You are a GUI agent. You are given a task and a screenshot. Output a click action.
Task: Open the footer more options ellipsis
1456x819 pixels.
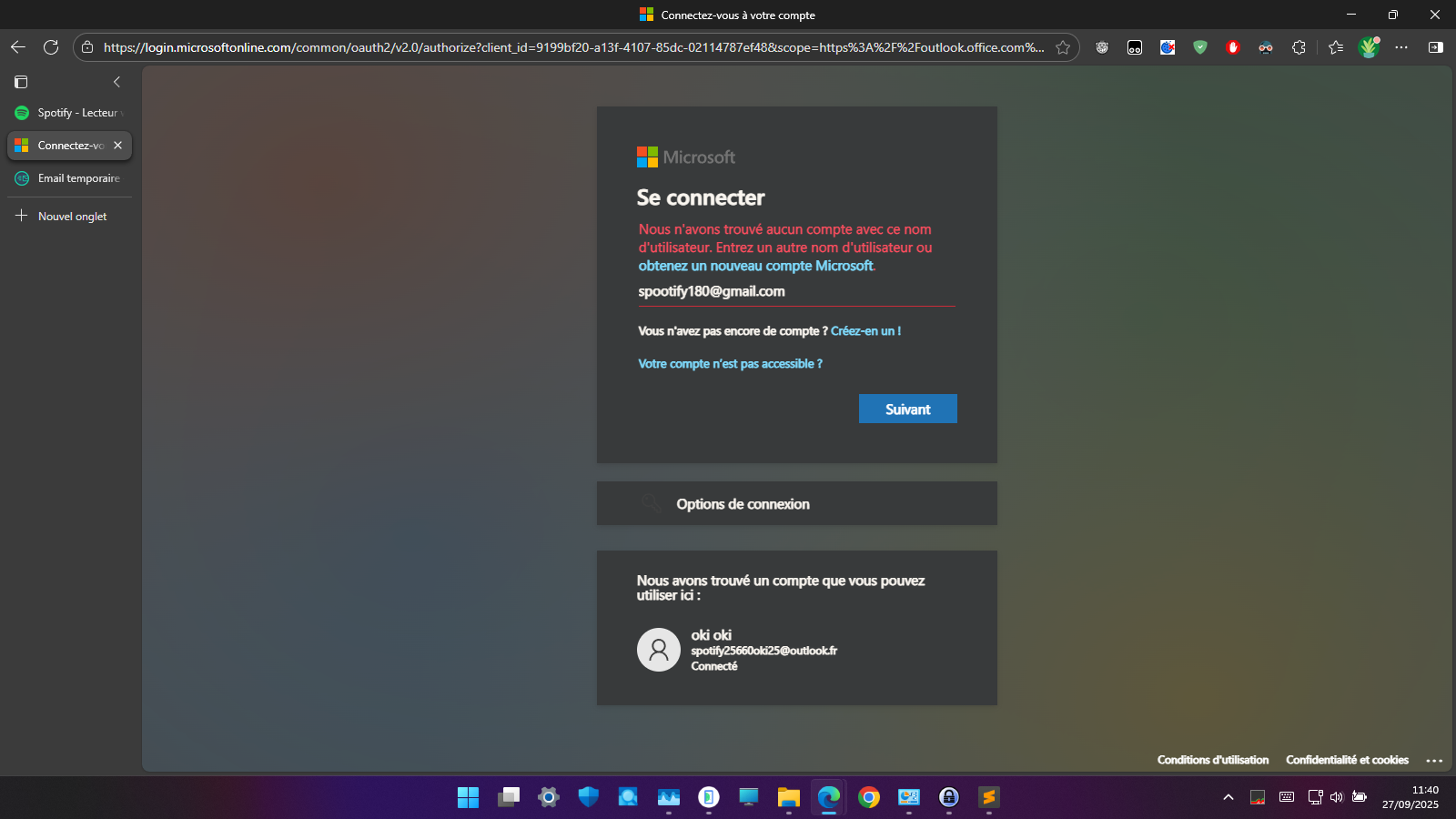(1434, 761)
